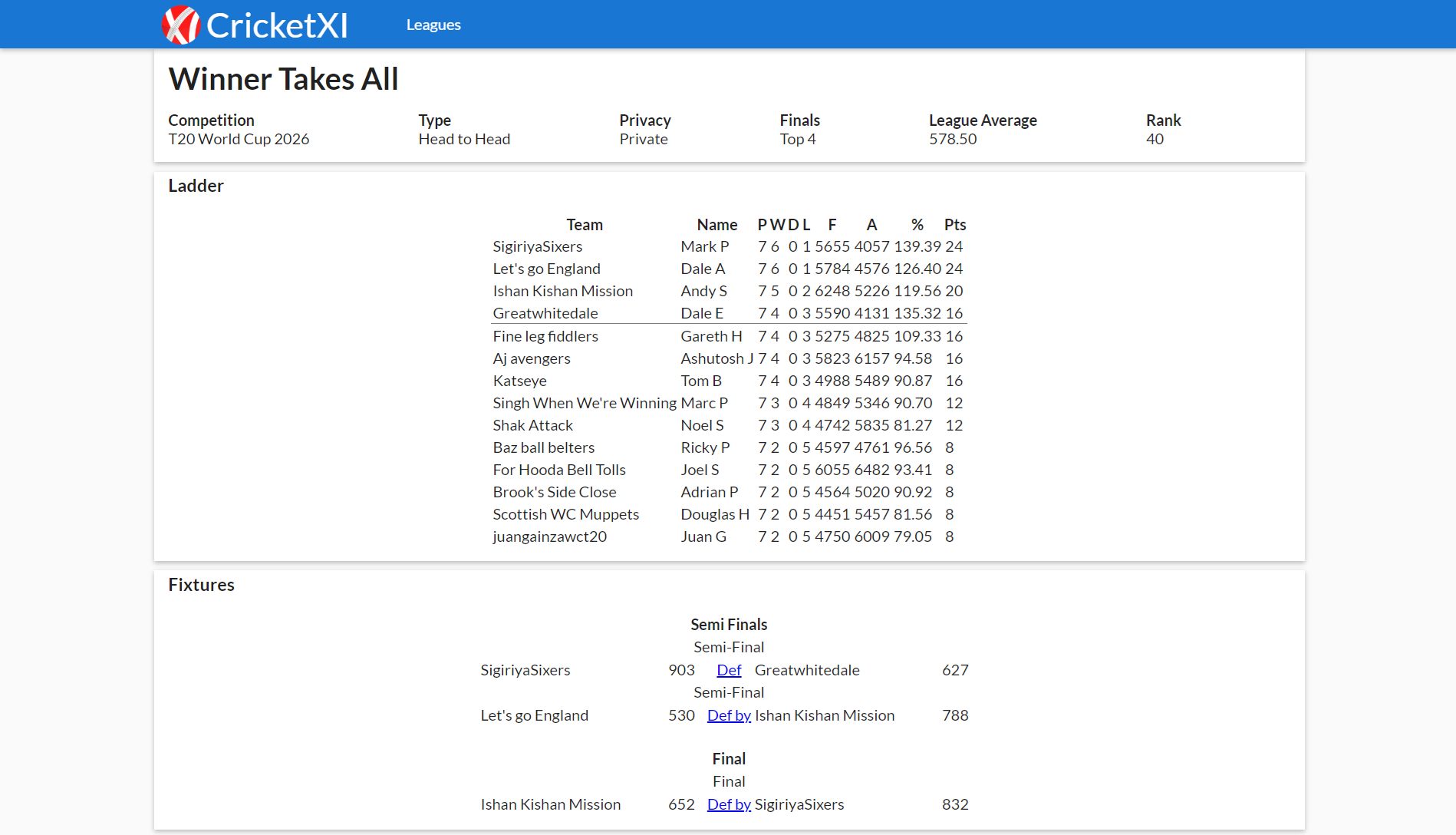Click the Team column header
The width and height of the screenshot is (1456, 835).
584,225
